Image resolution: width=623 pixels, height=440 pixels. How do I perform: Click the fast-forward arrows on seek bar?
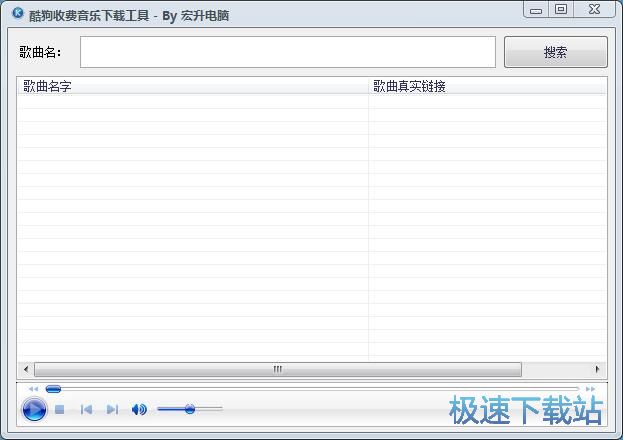pyautogui.click(x=590, y=389)
